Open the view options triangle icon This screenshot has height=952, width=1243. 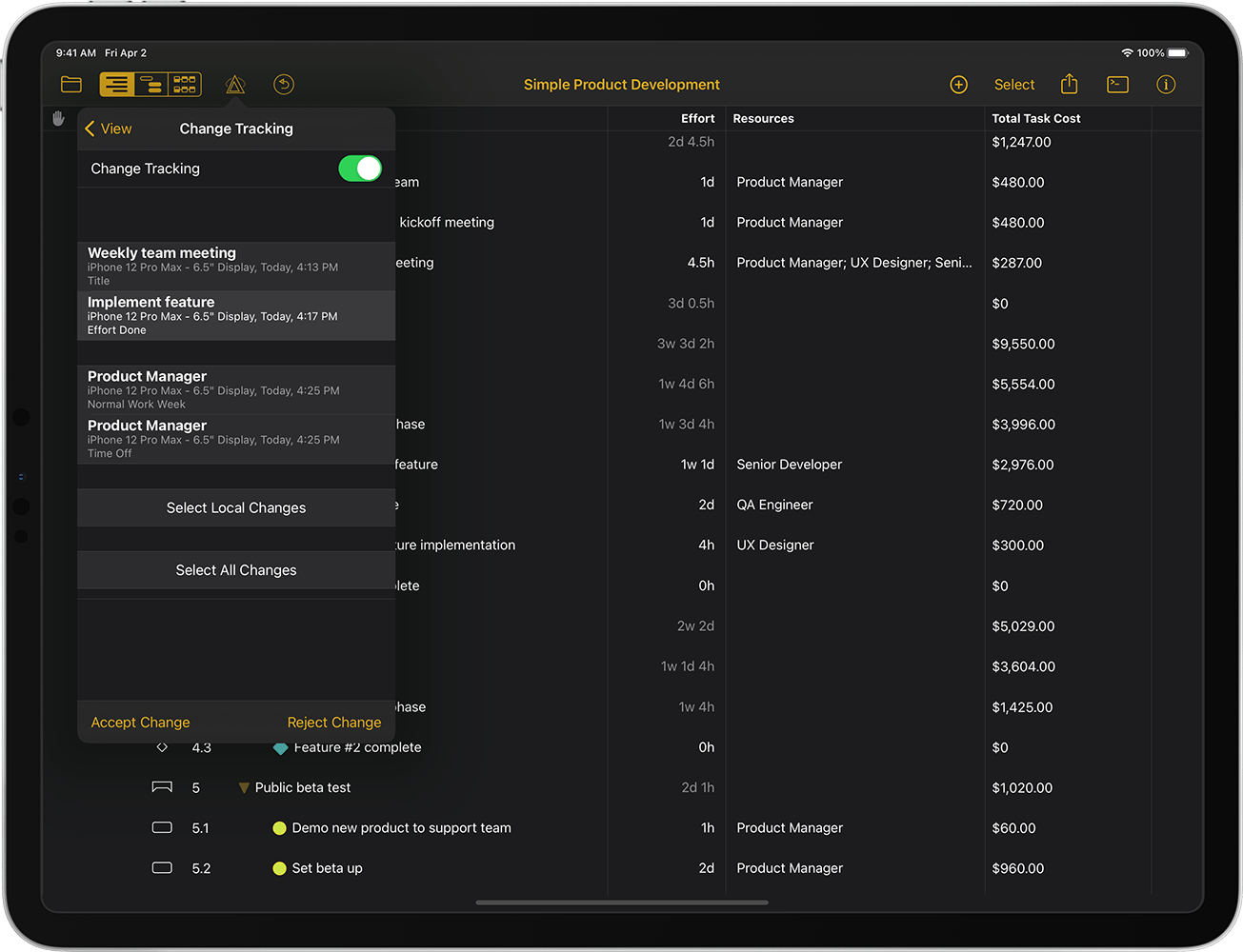point(235,85)
